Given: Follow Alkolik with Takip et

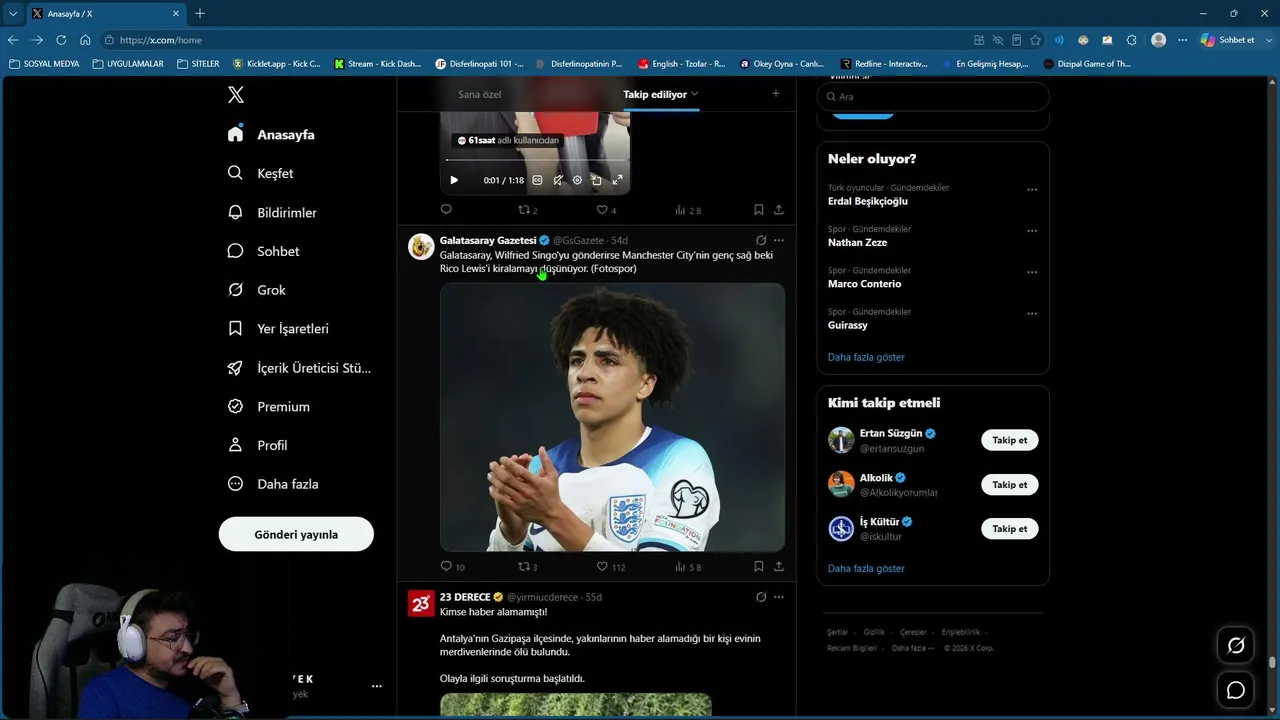Looking at the screenshot, I should [1010, 485].
